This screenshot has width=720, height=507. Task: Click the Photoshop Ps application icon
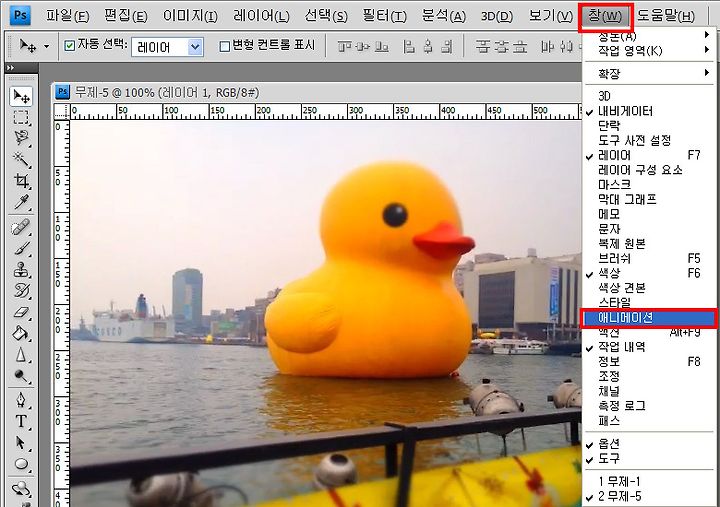[x=21, y=15]
